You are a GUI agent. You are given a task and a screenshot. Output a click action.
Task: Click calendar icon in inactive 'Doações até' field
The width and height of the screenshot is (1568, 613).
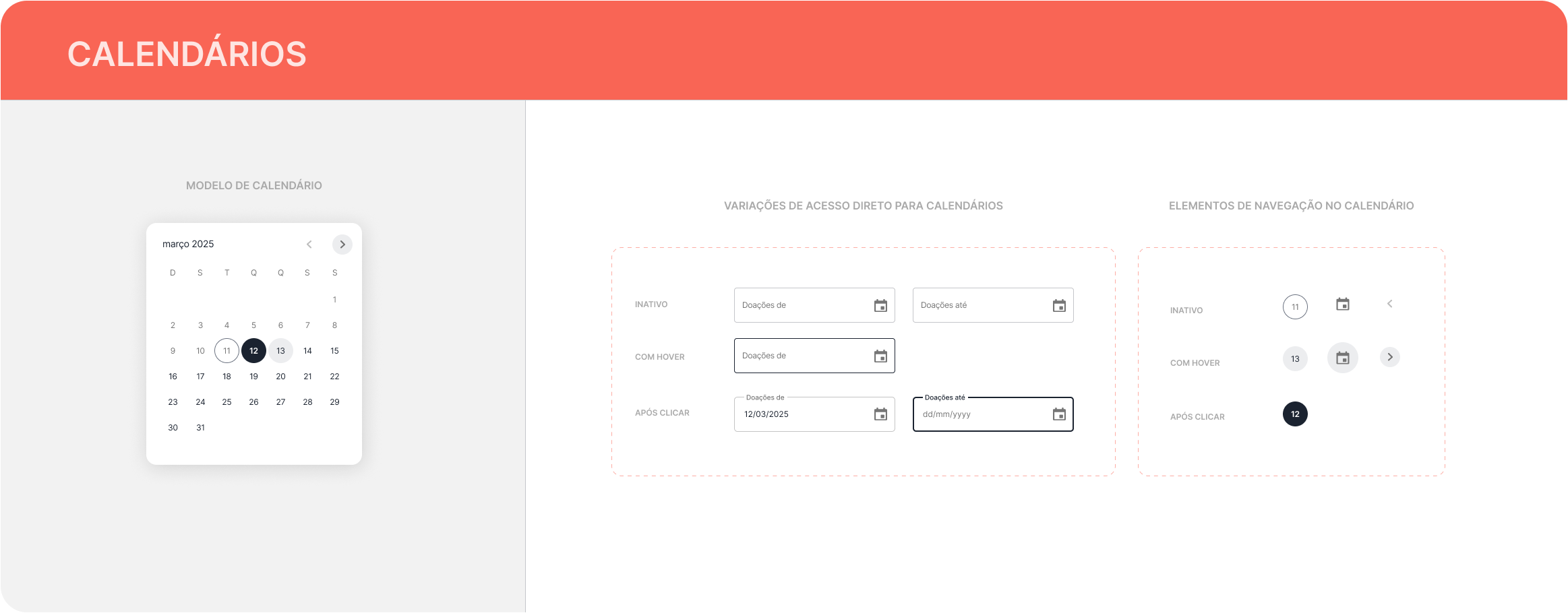pos(1059,306)
